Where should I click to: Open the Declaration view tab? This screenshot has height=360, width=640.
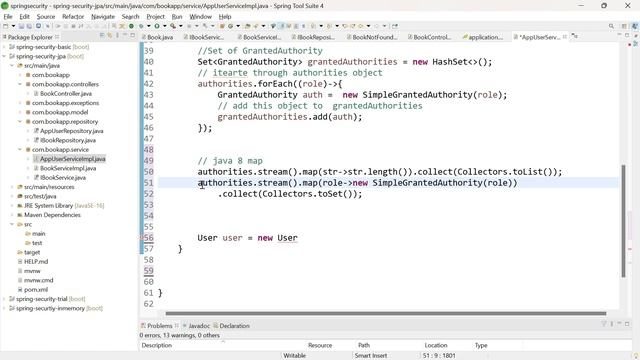click(231, 326)
